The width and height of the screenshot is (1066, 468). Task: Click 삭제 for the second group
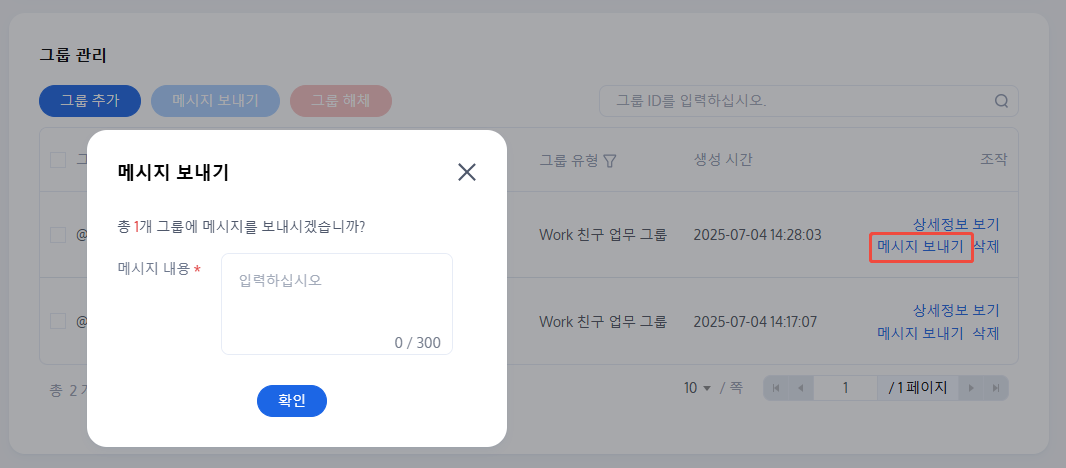(x=986, y=333)
